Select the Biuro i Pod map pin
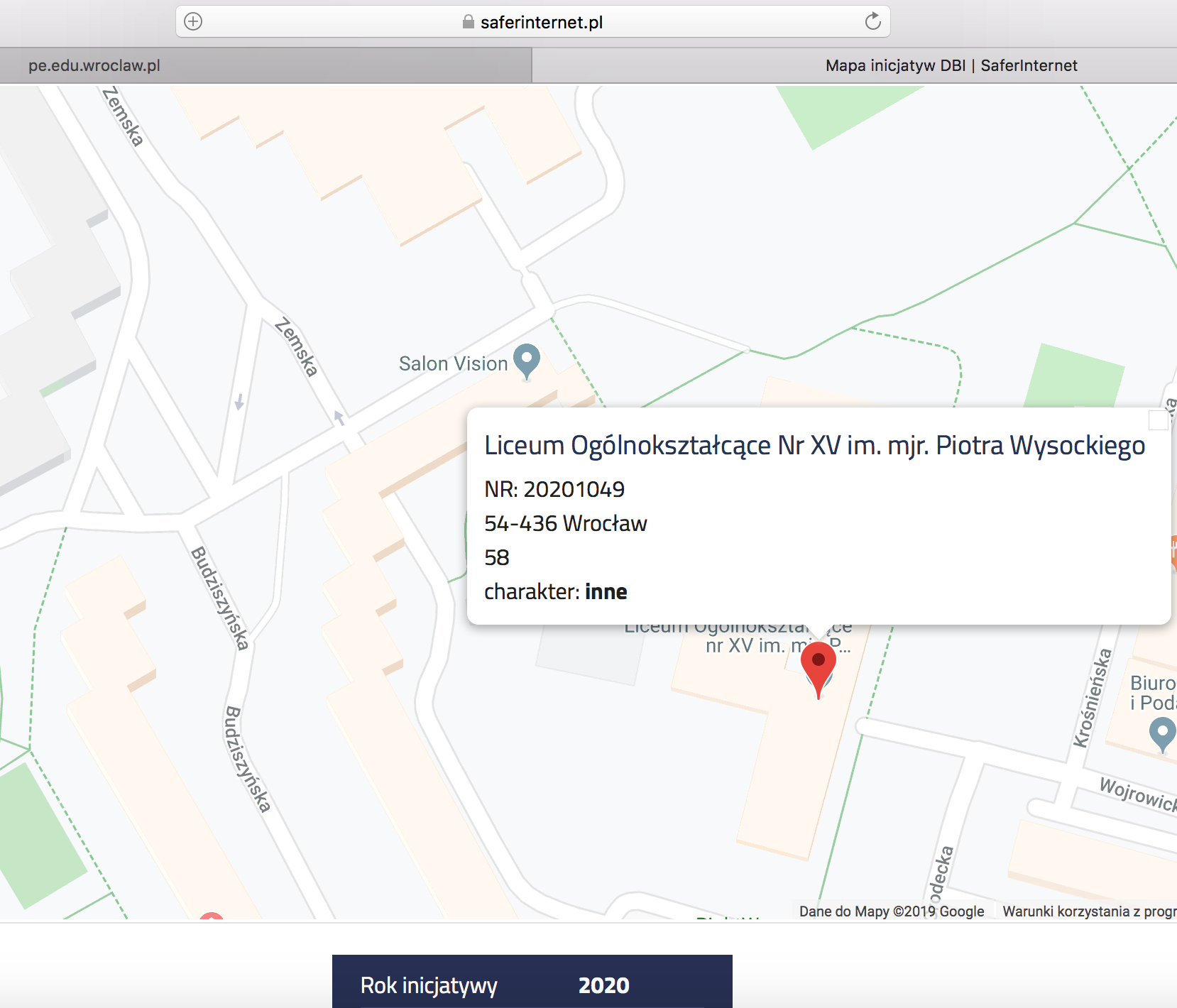 pos(1162,733)
